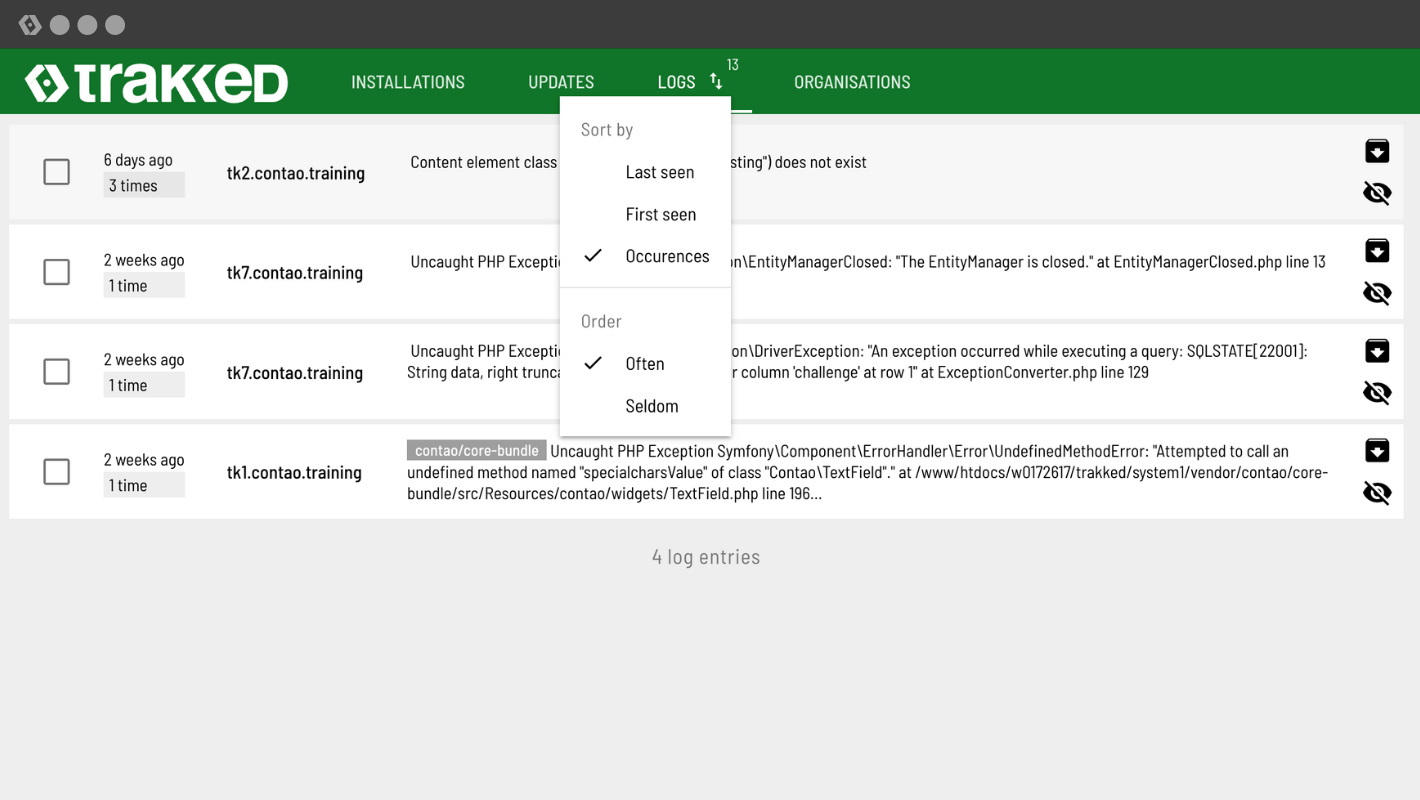Viewport: 1420px width, 800px height.
Task: Hide the DriverException log entry
Action: tap(1377, 393)
